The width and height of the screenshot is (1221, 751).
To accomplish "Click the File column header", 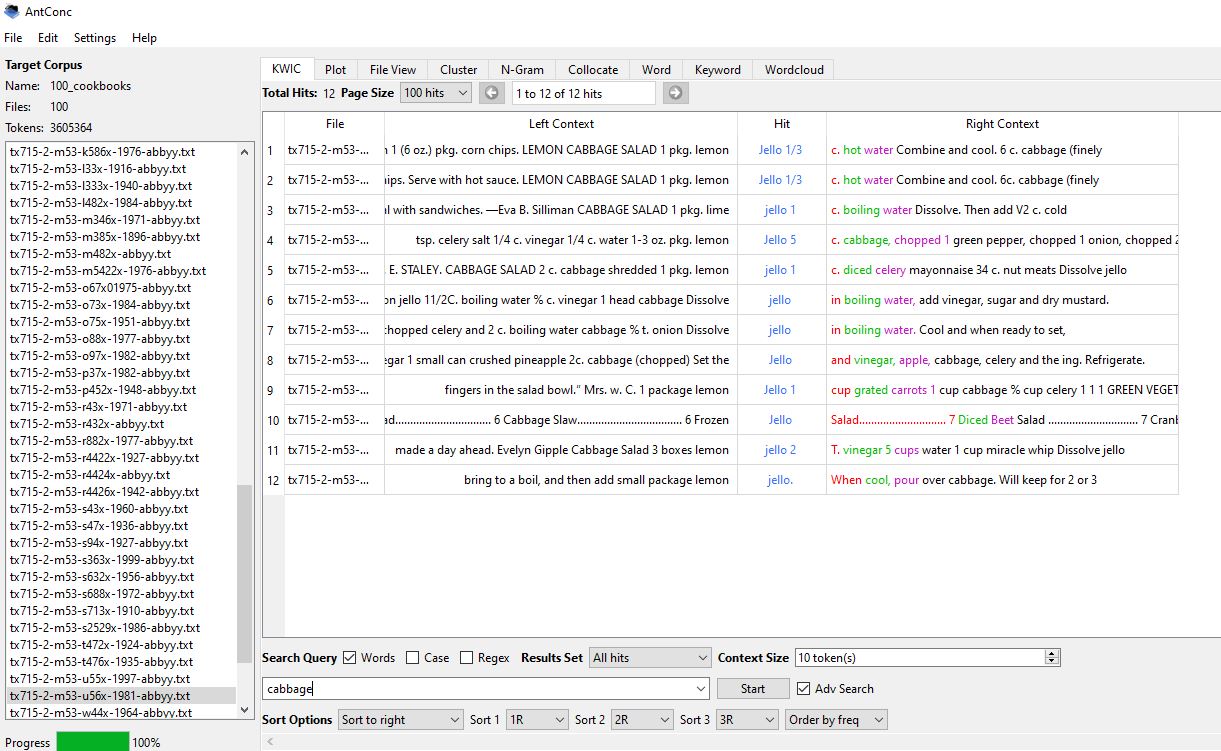I will coord(335,124).
